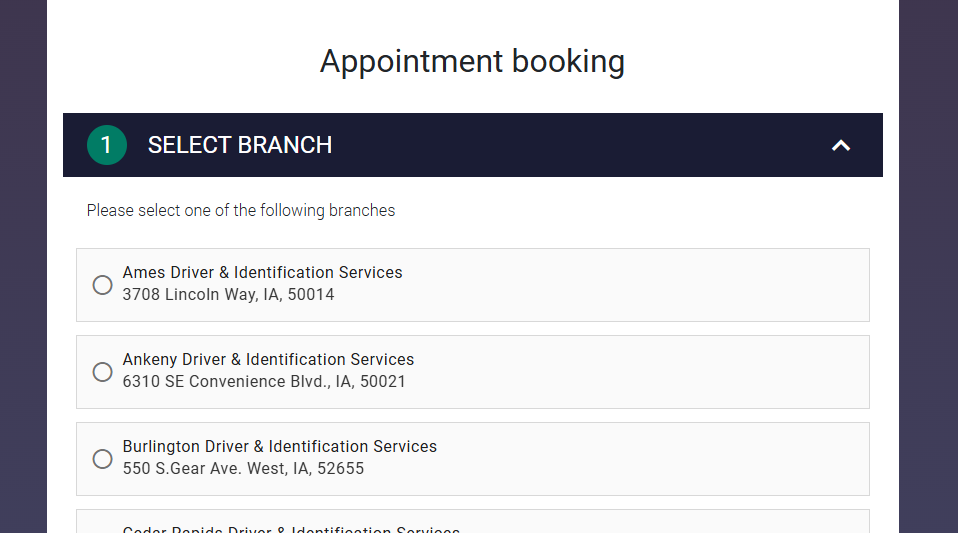Click the Ankeny Driver & Identification Services label
The width and height of the screenshot is (958, 533).
pos(268,359)
